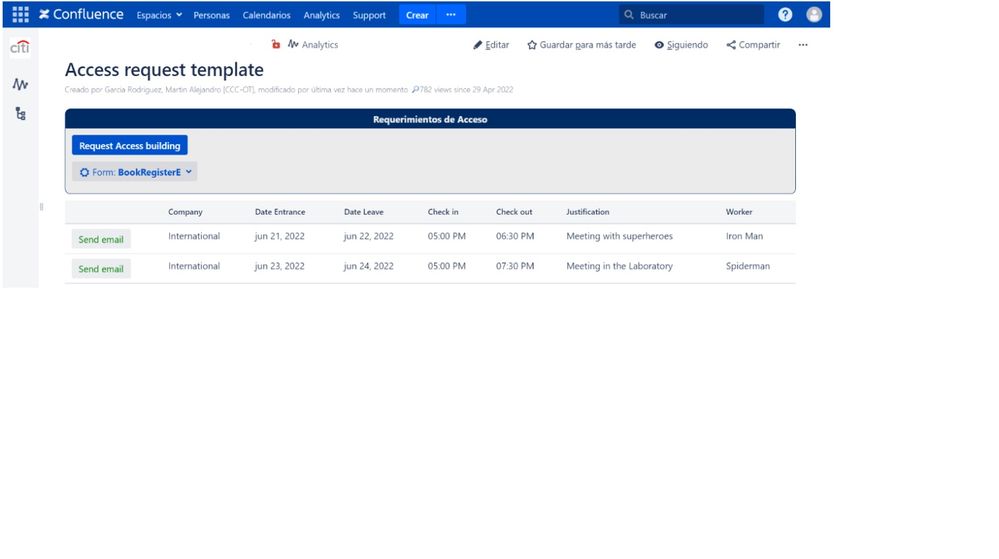Click the Access request template title
Image resolution: width=999 pixels, height=559 pixels.
click(164, 69)
